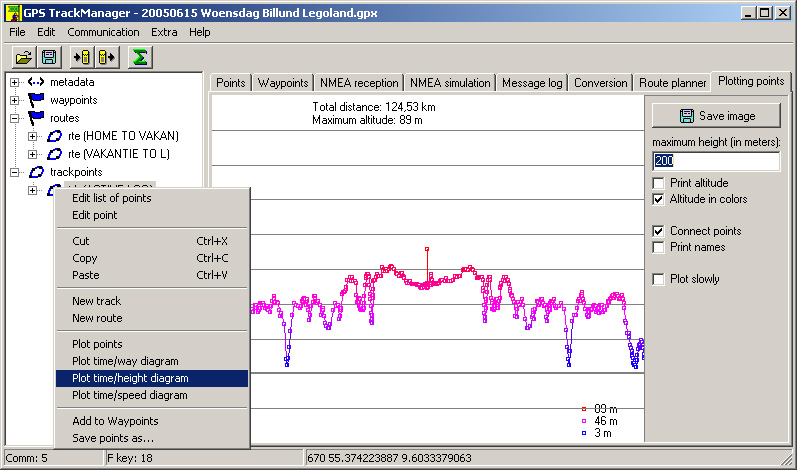This screenshot has width=797, height=470.
Task: Click the save floppy disk toolbar icon
Action: click(48, 57)
